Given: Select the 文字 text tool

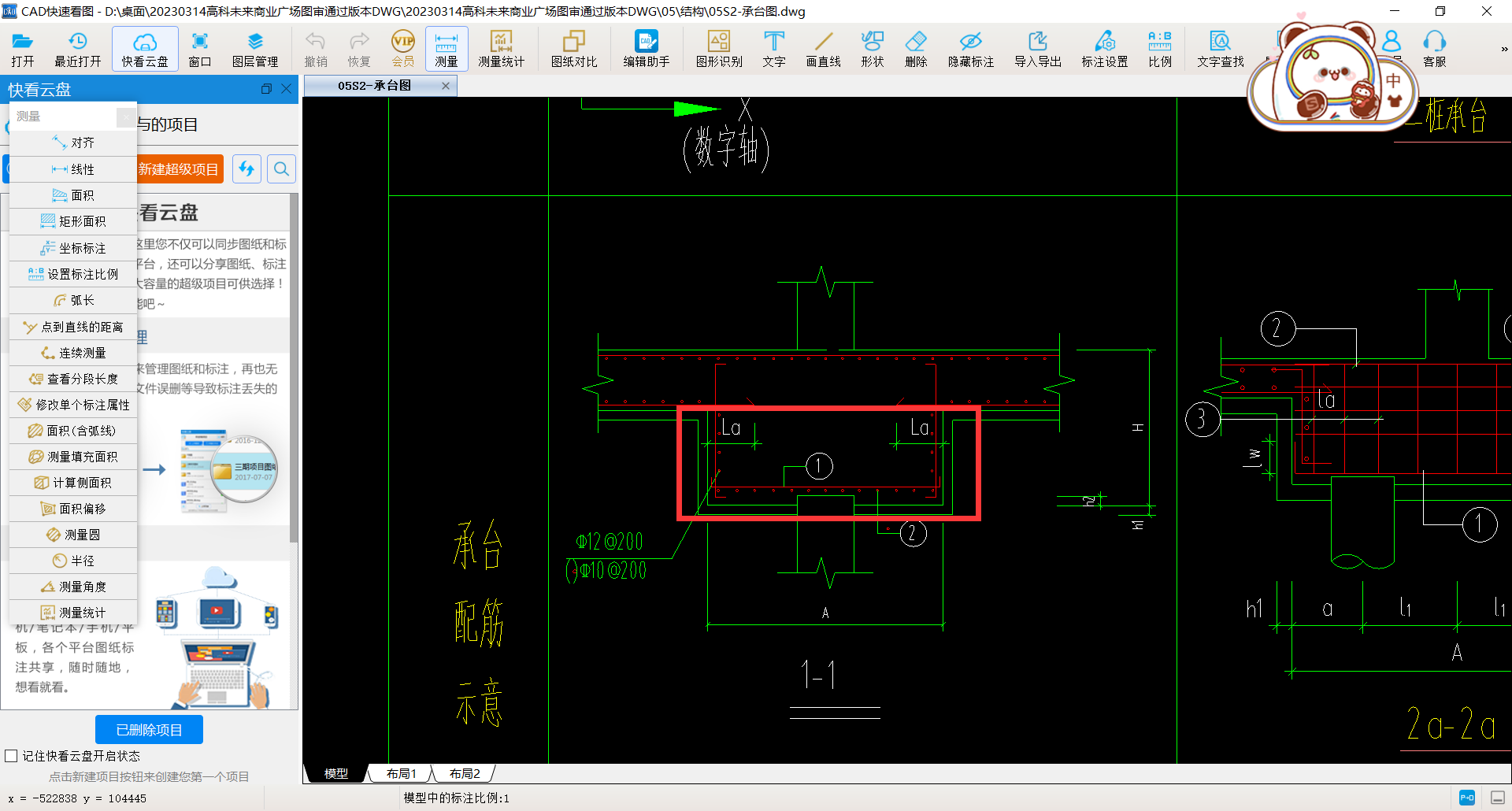Looking at the screenshot, I should pyautogui.click(x=774, y=49).
